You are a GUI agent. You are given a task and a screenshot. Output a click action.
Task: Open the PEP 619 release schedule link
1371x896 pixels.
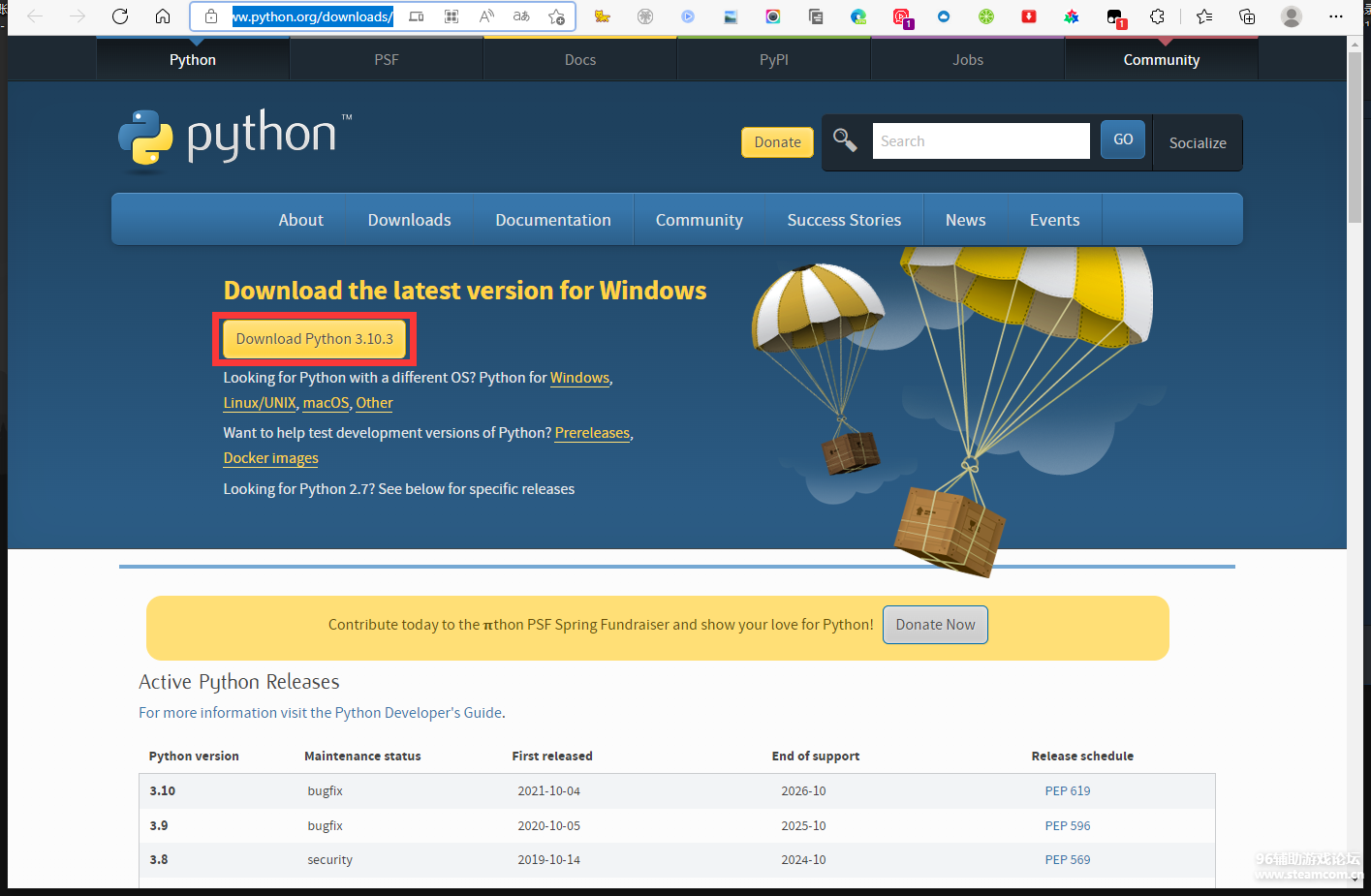point(1067,791)
